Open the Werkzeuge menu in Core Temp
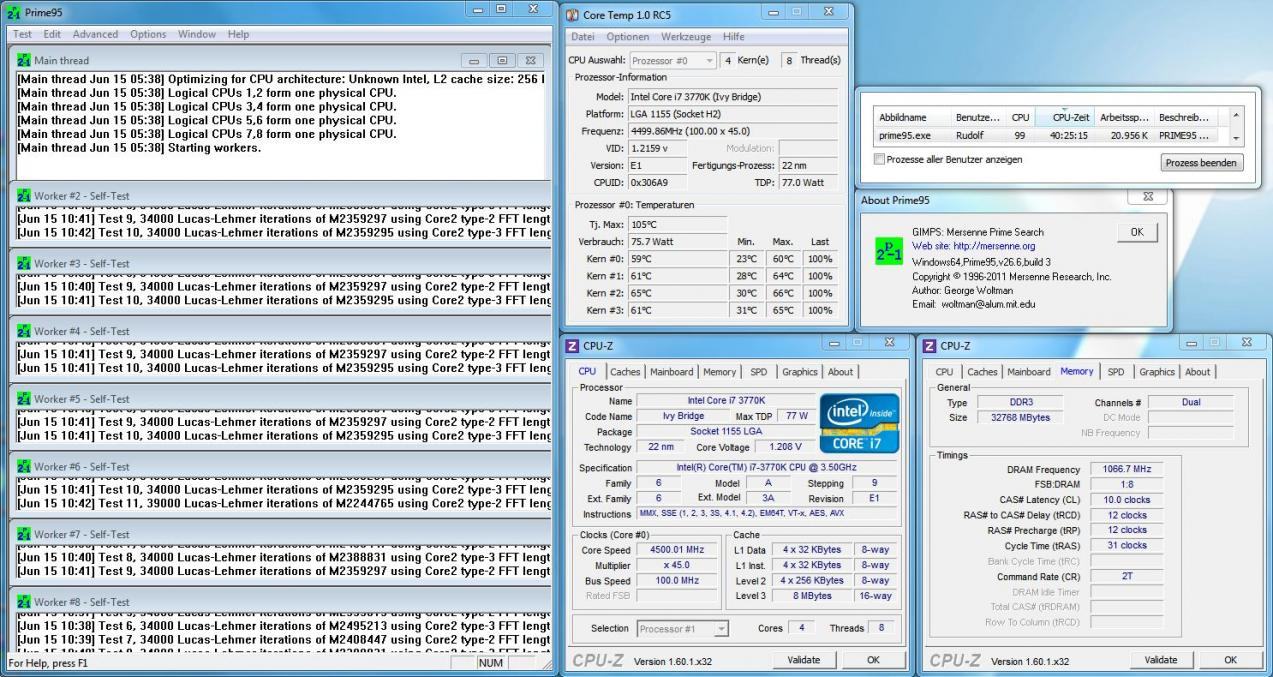The image size is (1273, 677). (x=686, y=37)
